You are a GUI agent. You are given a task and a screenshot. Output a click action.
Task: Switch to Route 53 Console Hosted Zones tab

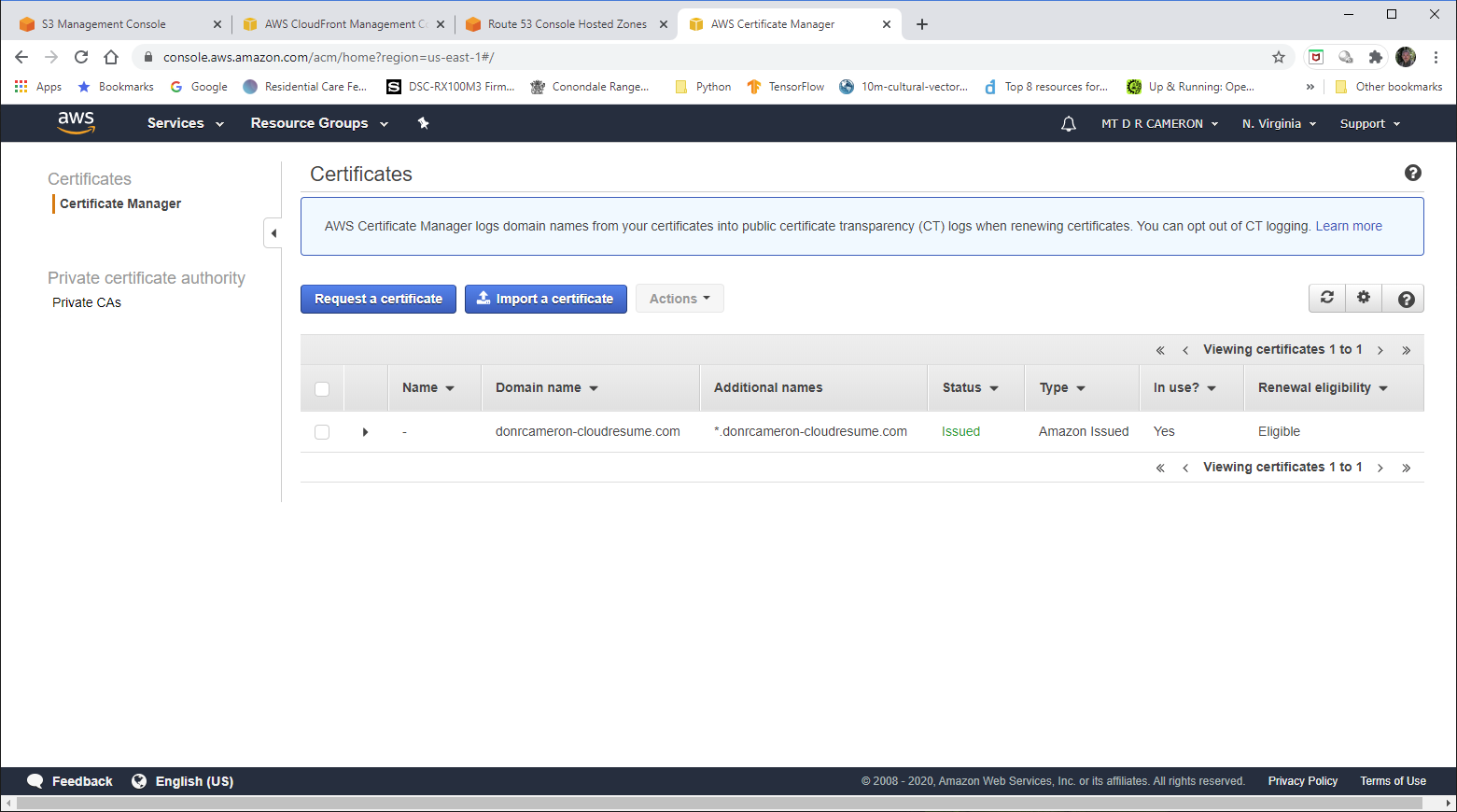point(567,24)
